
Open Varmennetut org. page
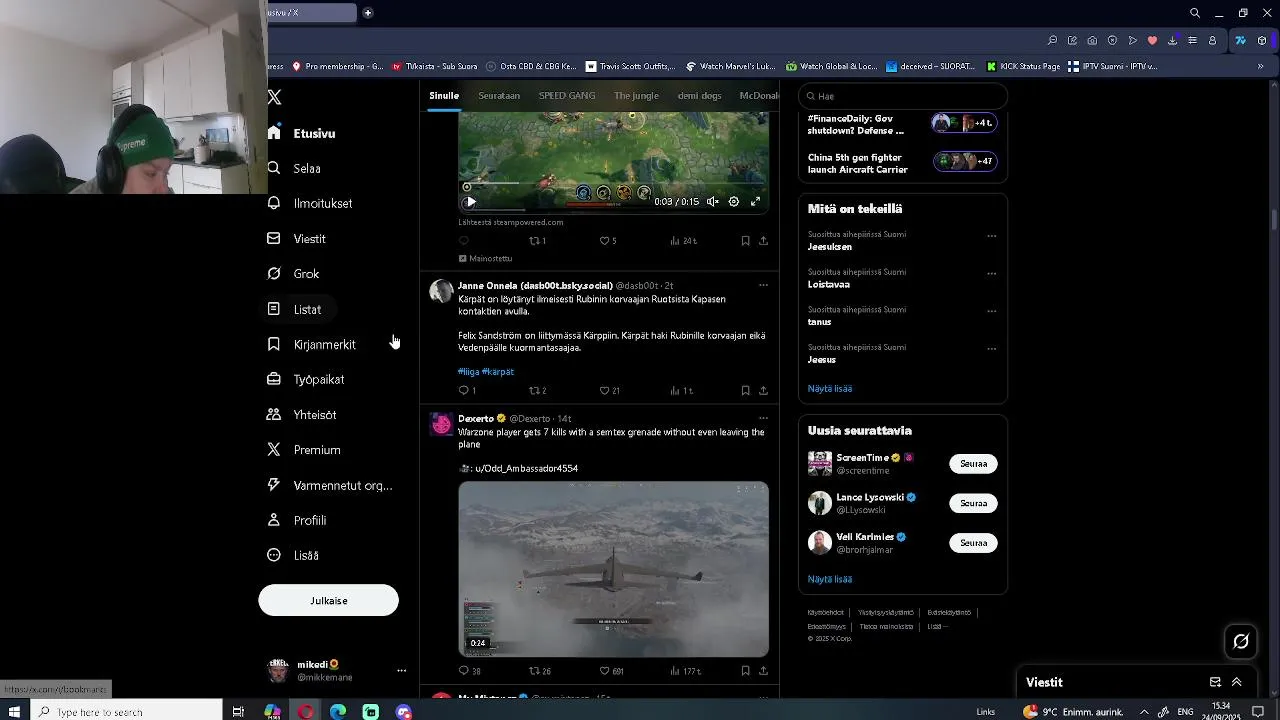(330, 485)
